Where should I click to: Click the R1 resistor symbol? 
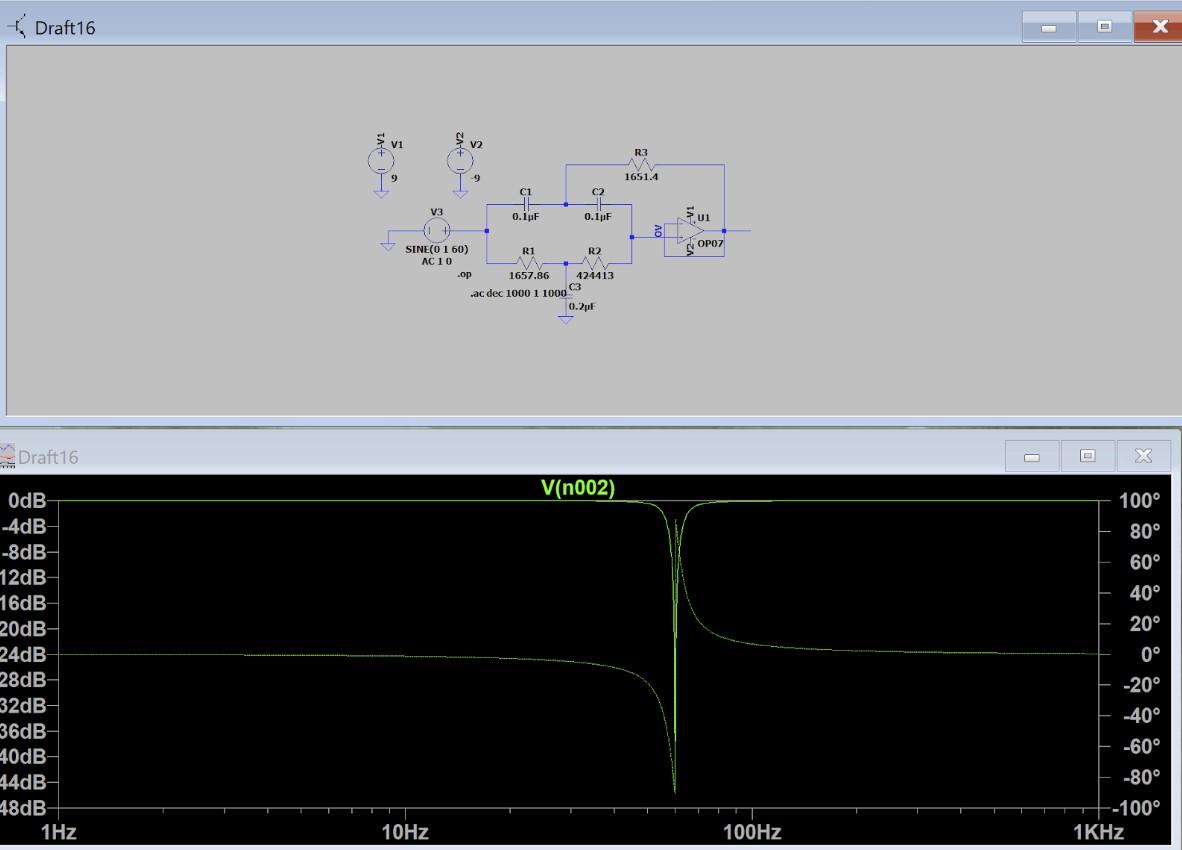point(529,263)
